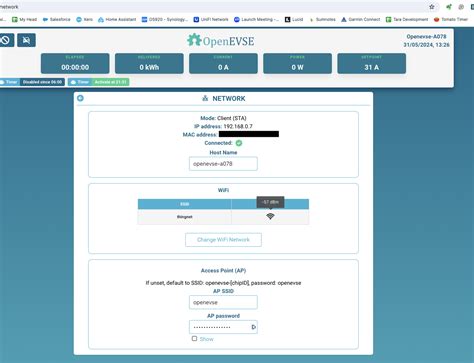474x363 pixels.
Task: Click the Elapsed 00:00:00 tile
Action: [75, 63]
